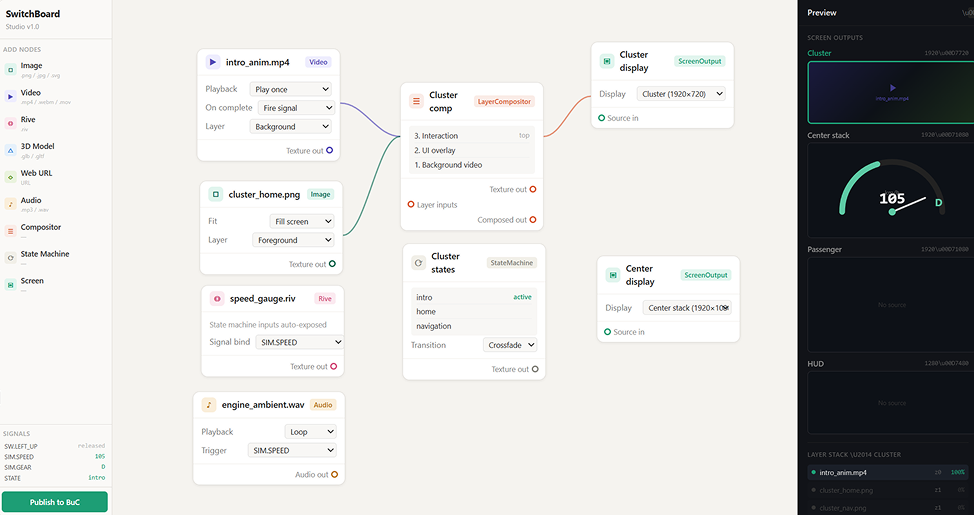Click the Passenger preview showing No source

891,304
